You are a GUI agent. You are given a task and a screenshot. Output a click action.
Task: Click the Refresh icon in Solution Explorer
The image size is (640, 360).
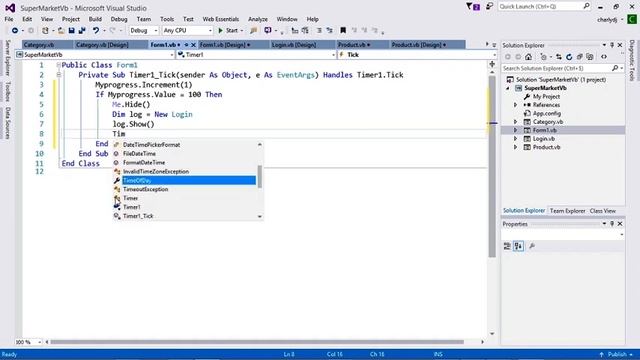pos(569,57)
